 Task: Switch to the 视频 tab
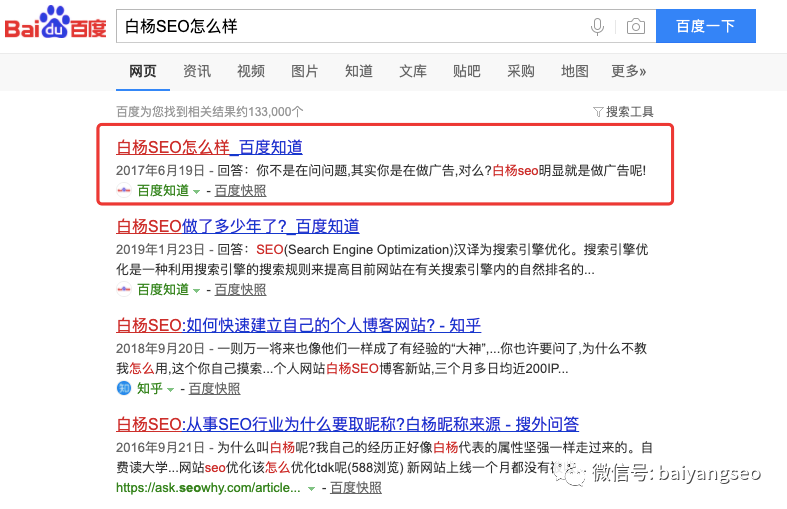[x=250, y=71]
